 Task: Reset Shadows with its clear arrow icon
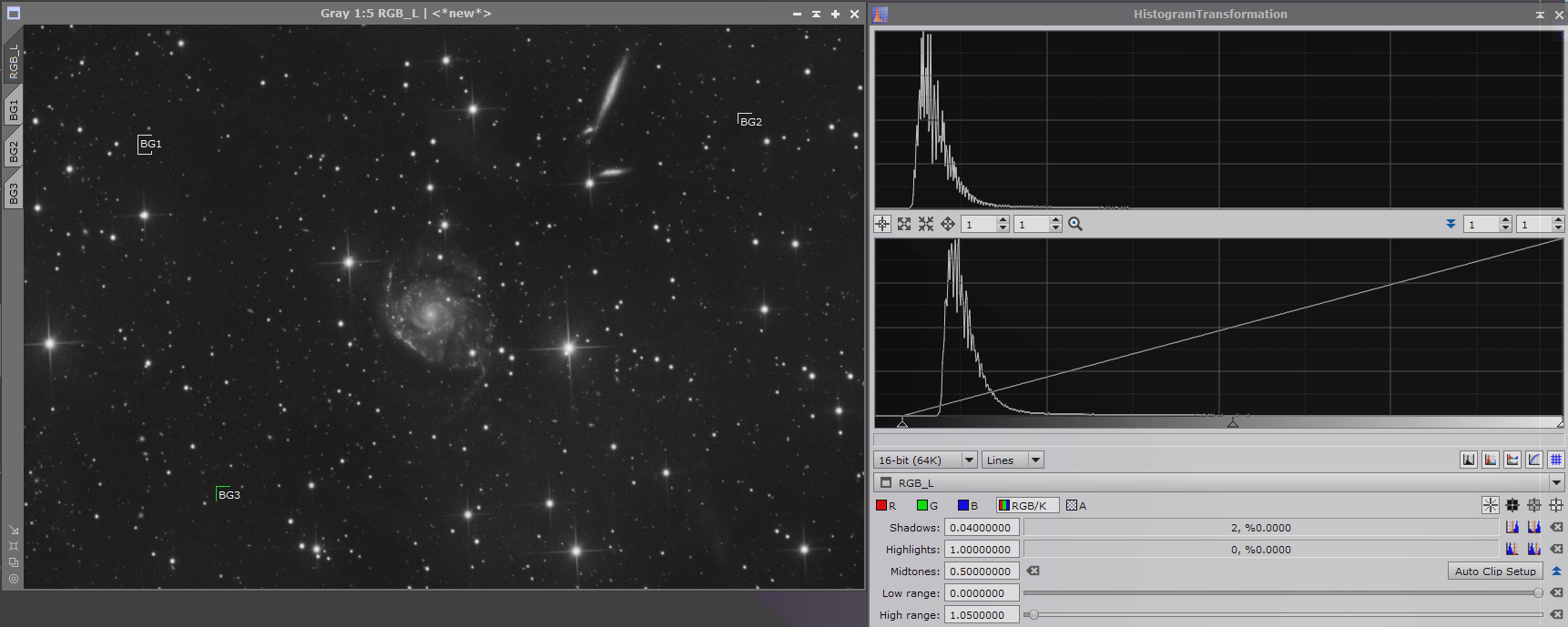(1556, 528)
